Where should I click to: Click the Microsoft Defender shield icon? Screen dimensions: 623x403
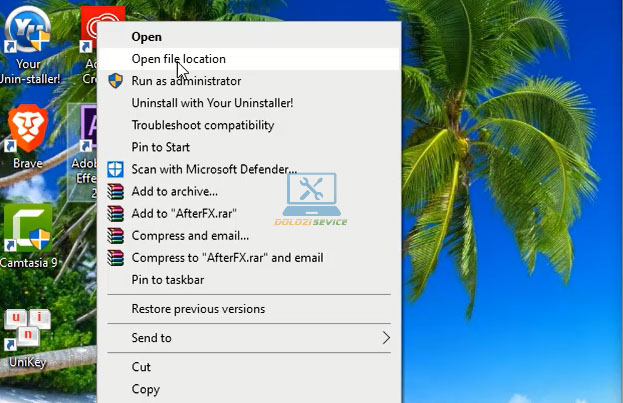115,169
